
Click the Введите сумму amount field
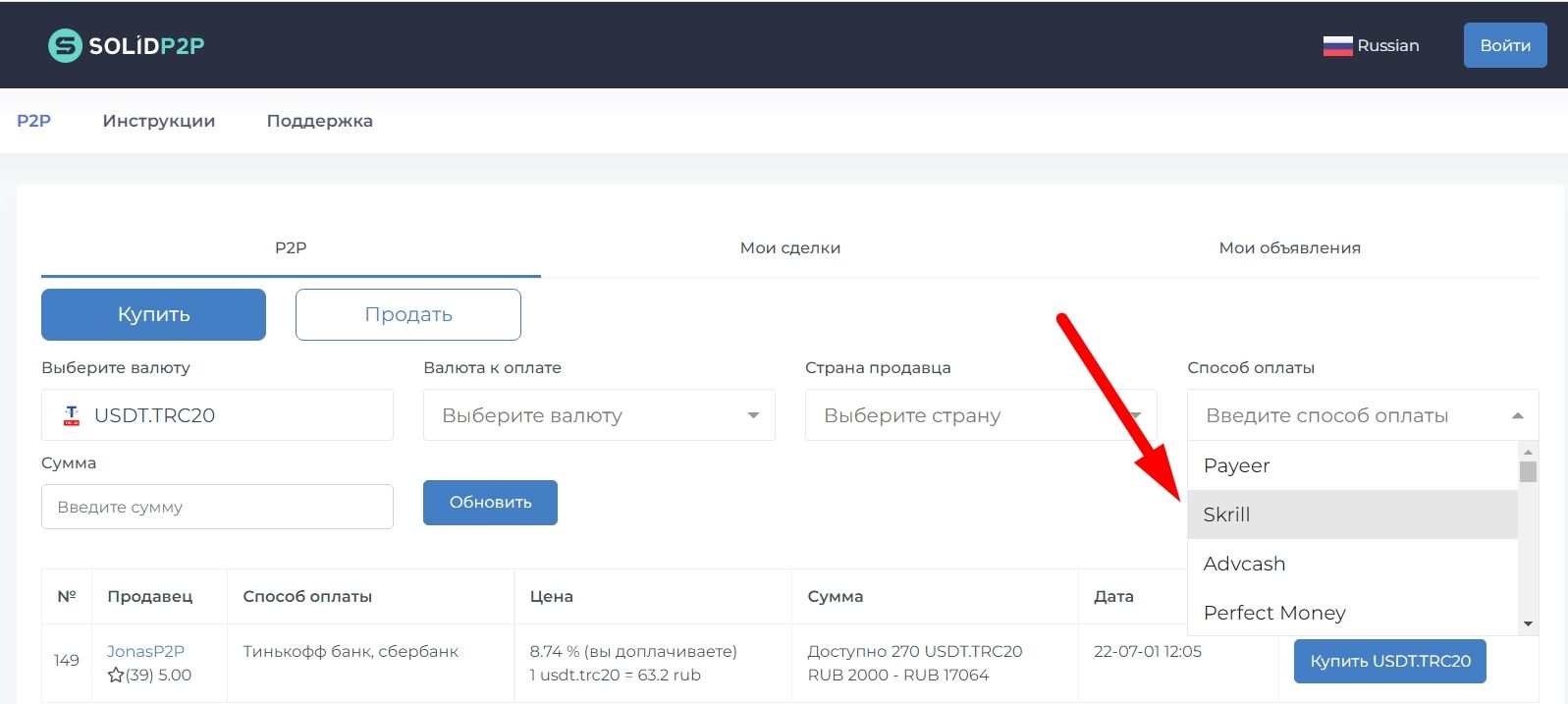point(217,507)
